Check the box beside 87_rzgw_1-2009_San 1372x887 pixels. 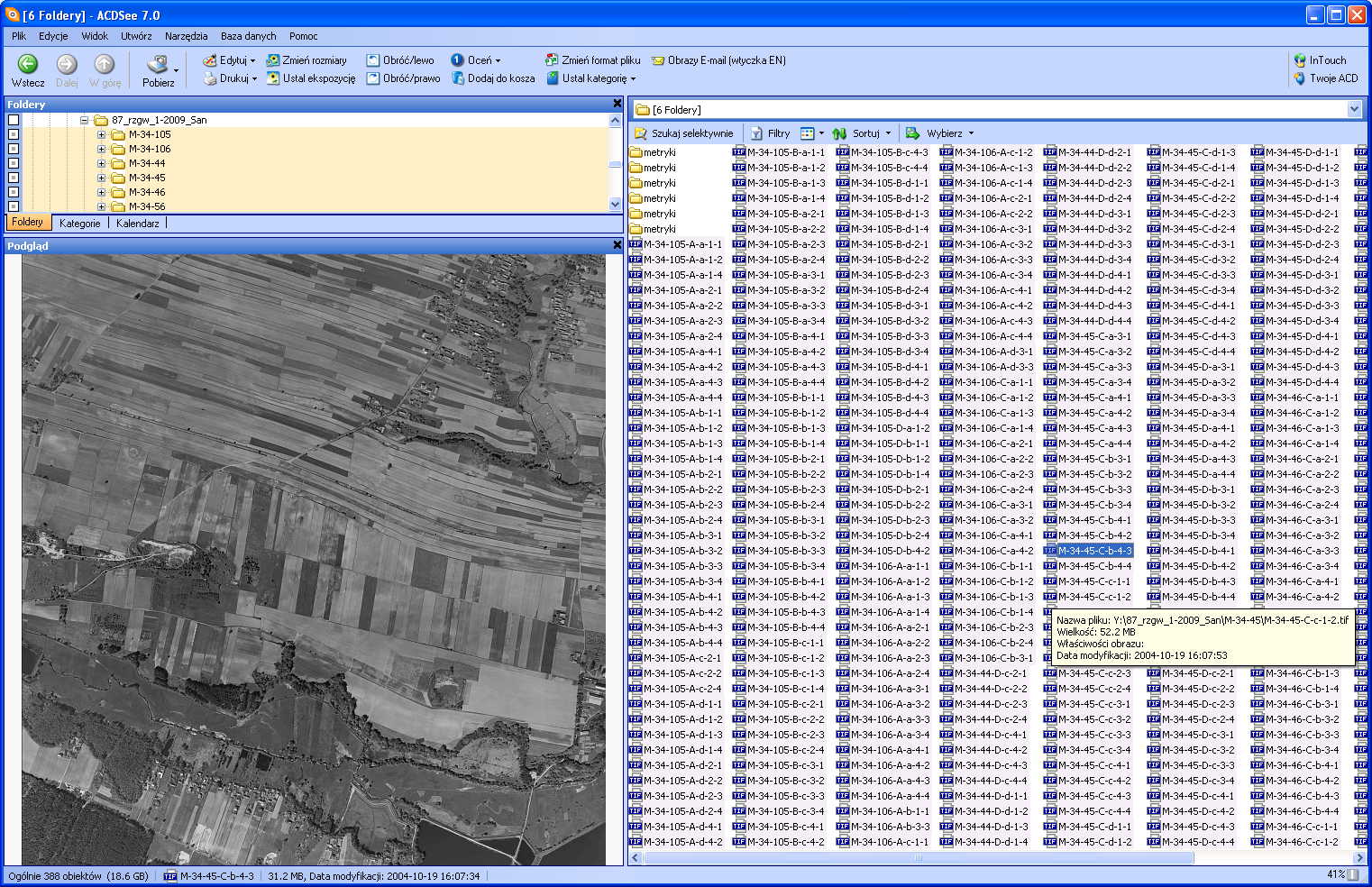(14, 120)
